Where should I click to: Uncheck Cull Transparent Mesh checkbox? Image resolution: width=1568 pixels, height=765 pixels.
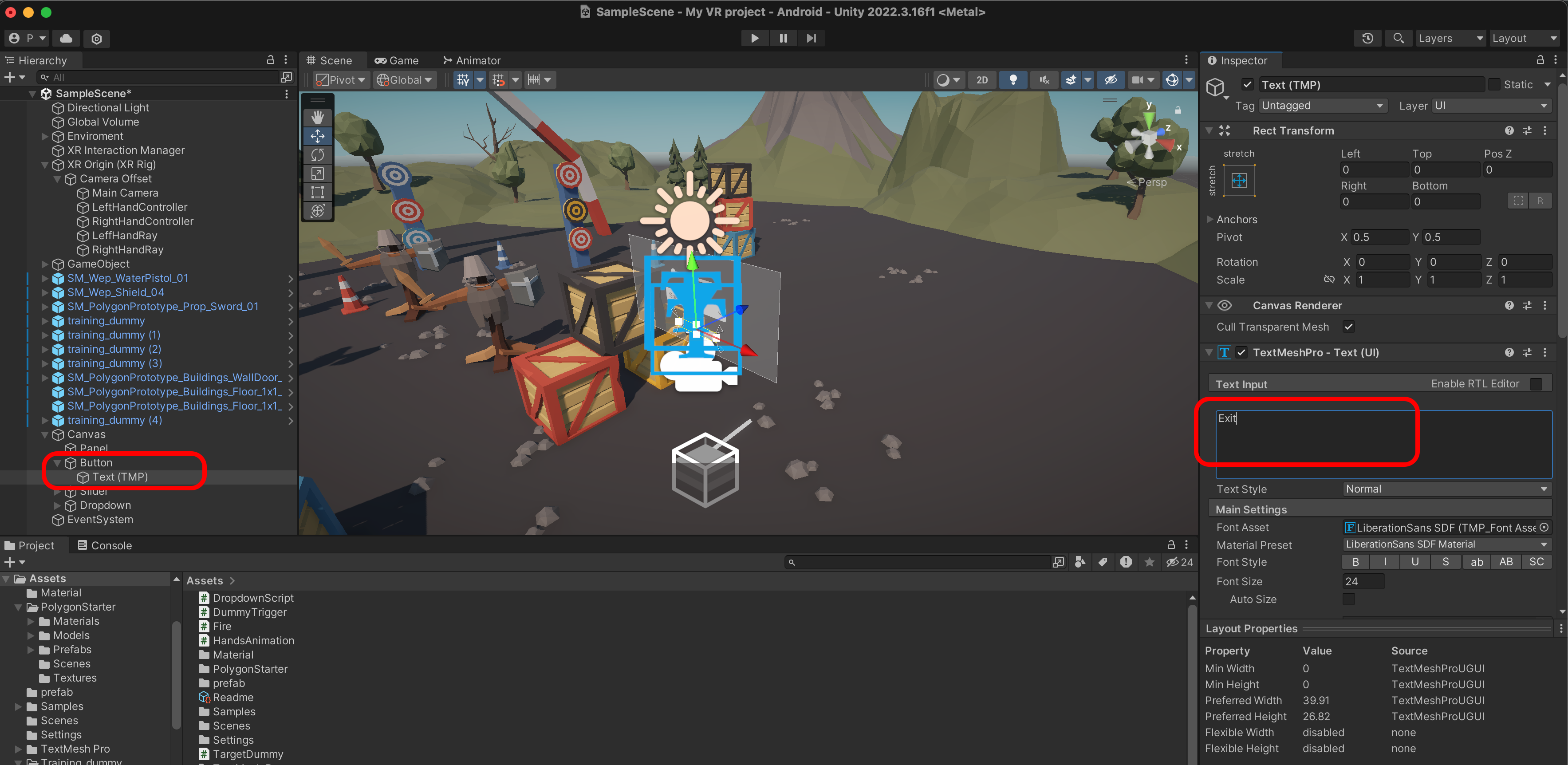pyautogui.click(x=1348, y=327)
